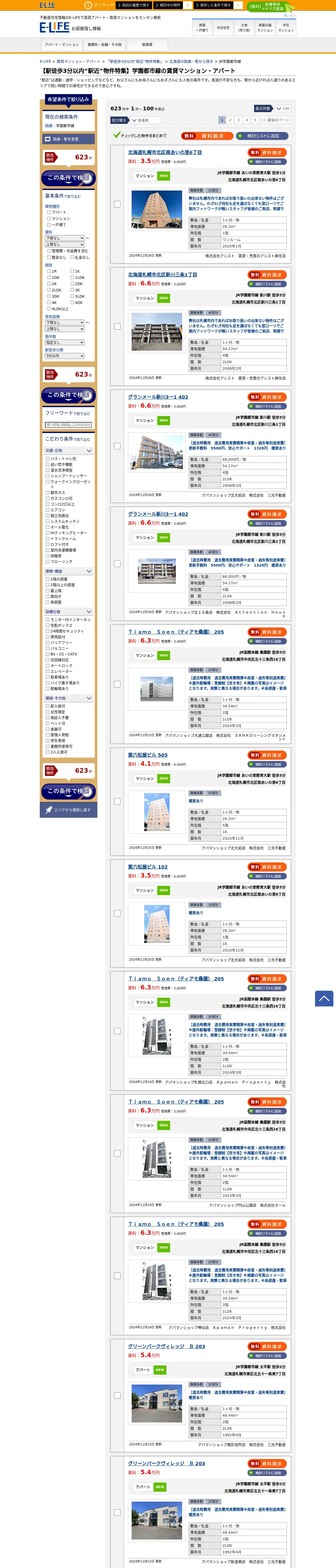Image resolution: width=336 pixels, height=1568 pixels.
Task: Jump to 最後のページ
Action: [275, 120]
